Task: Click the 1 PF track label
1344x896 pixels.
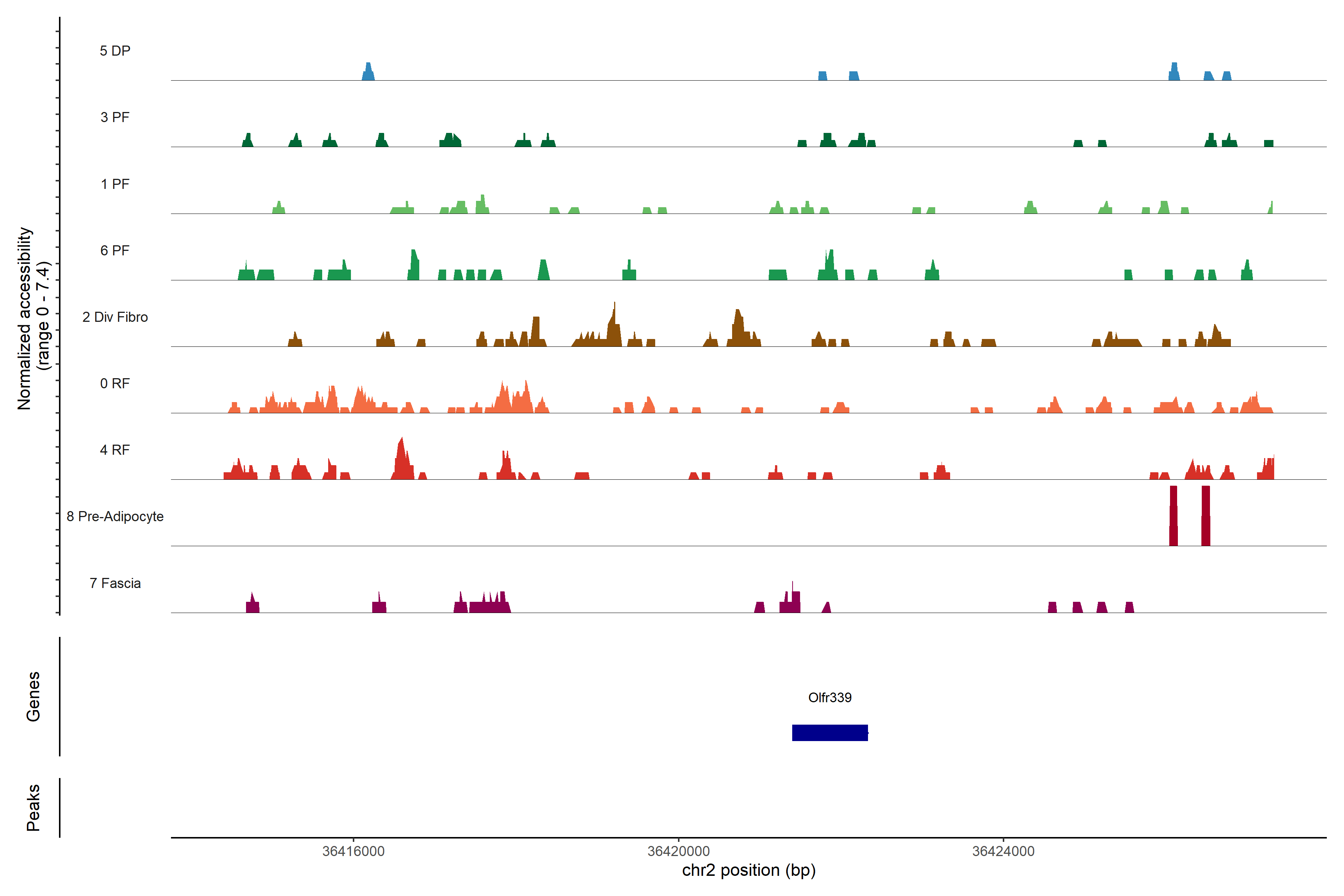Action: [115, 184]
